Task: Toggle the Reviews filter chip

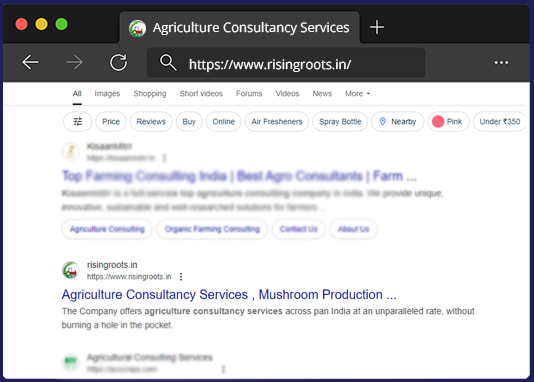Action: coord(151,122)
